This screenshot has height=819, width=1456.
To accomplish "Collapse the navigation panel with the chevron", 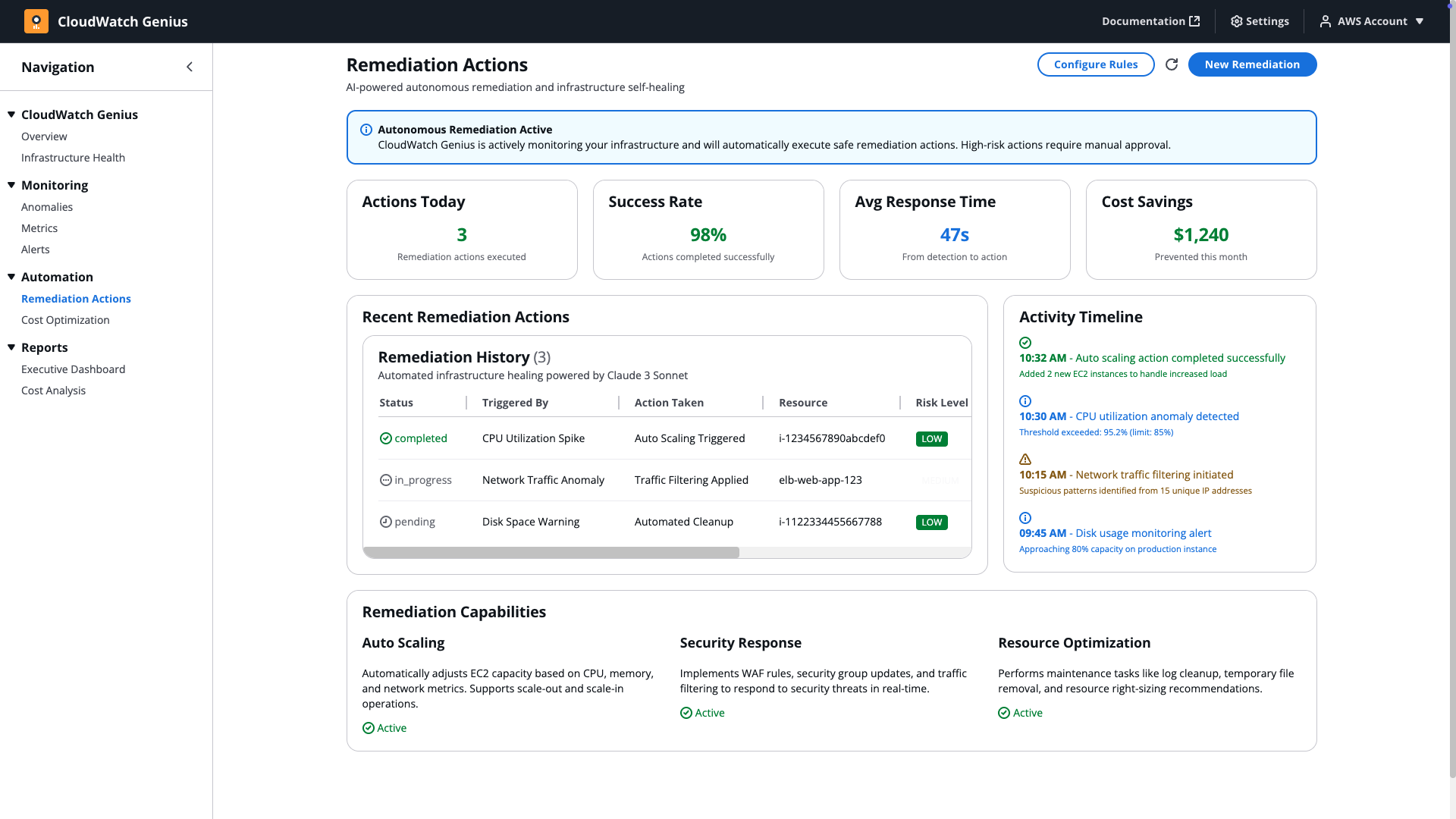I will 190,67.
